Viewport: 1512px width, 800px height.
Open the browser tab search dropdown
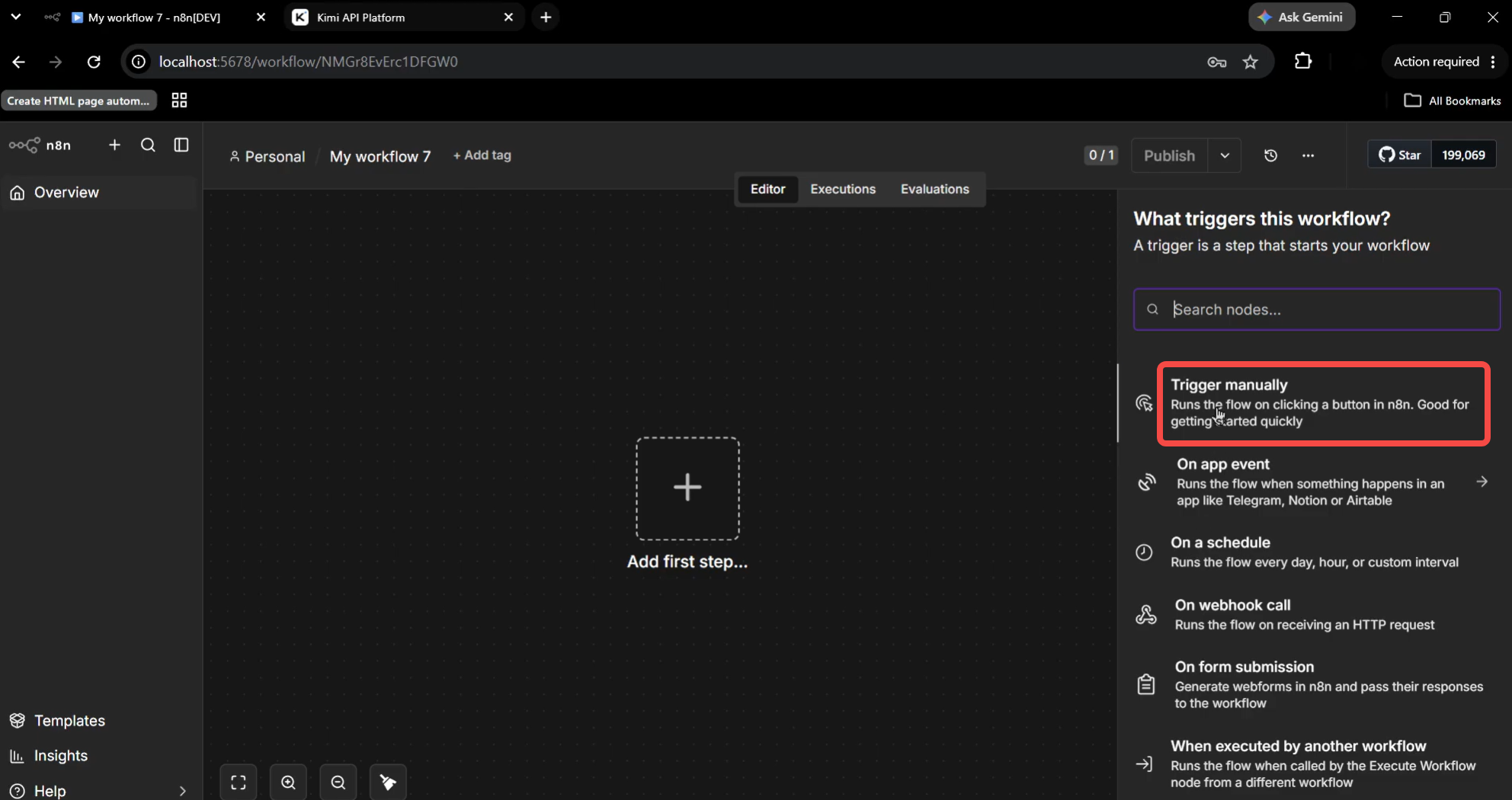pos(15,17)
